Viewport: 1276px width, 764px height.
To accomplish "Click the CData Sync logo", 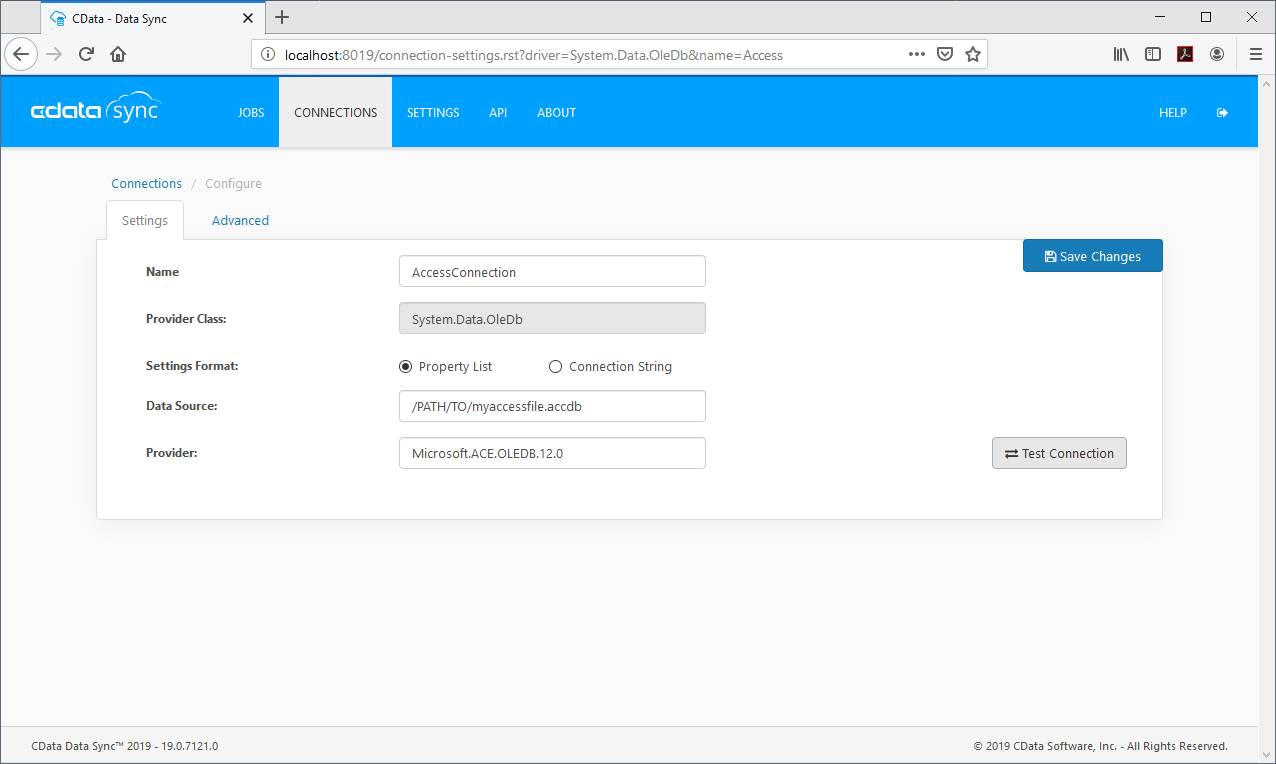I will coord(95,111).
